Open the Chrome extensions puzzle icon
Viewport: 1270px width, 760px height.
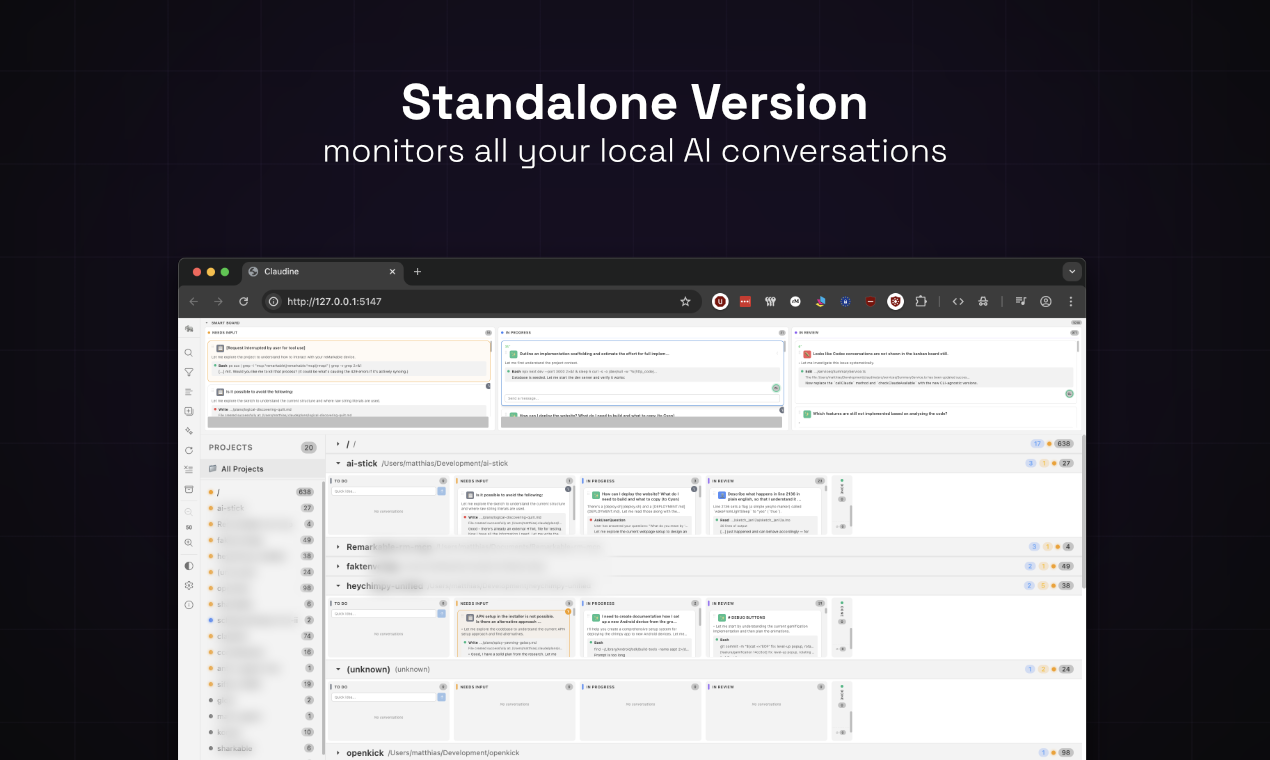coord(921,301)
